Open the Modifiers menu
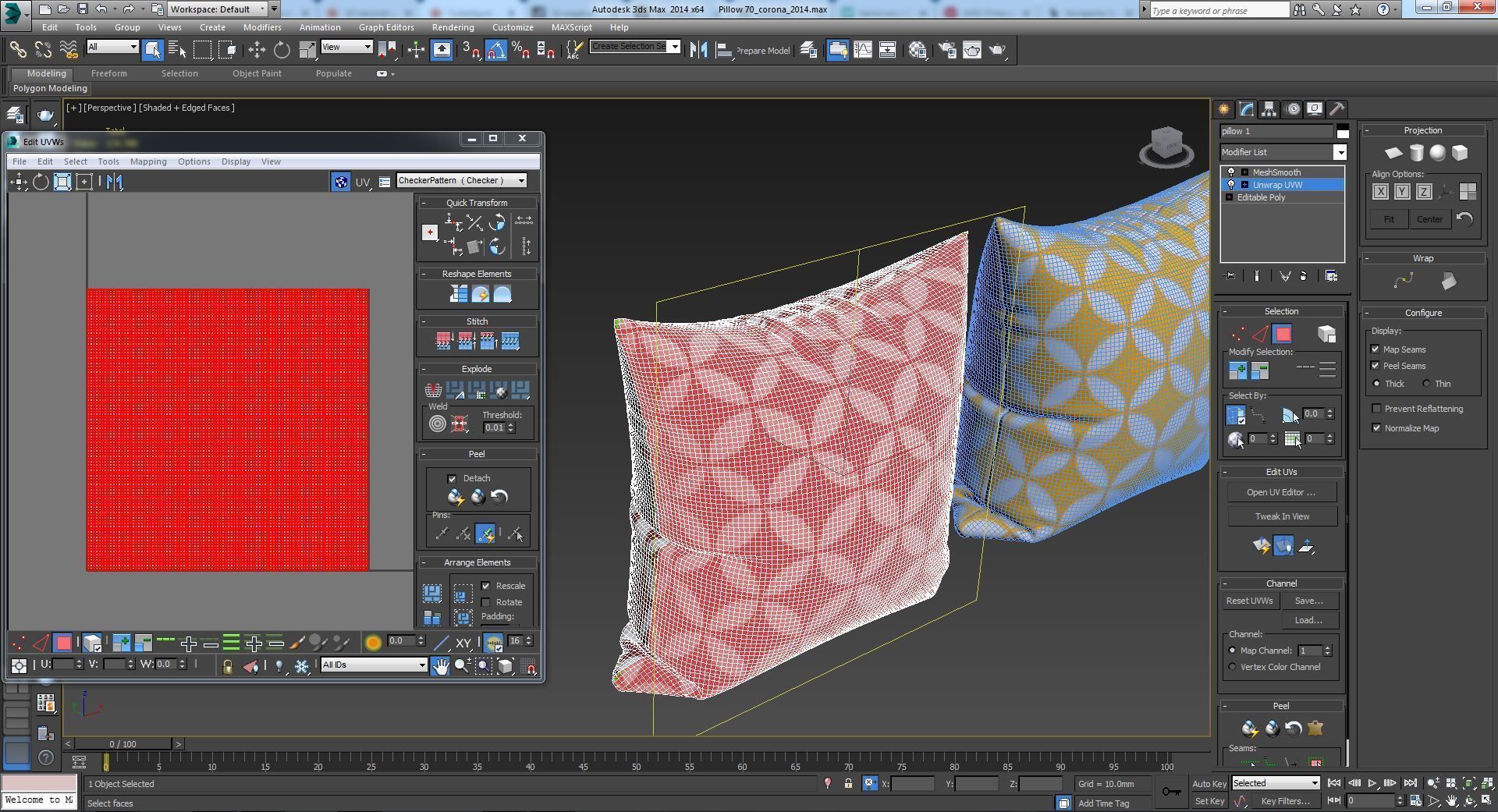Image resolution: width=1498 pixels, height=812 pixels. (x=262, y=27)
